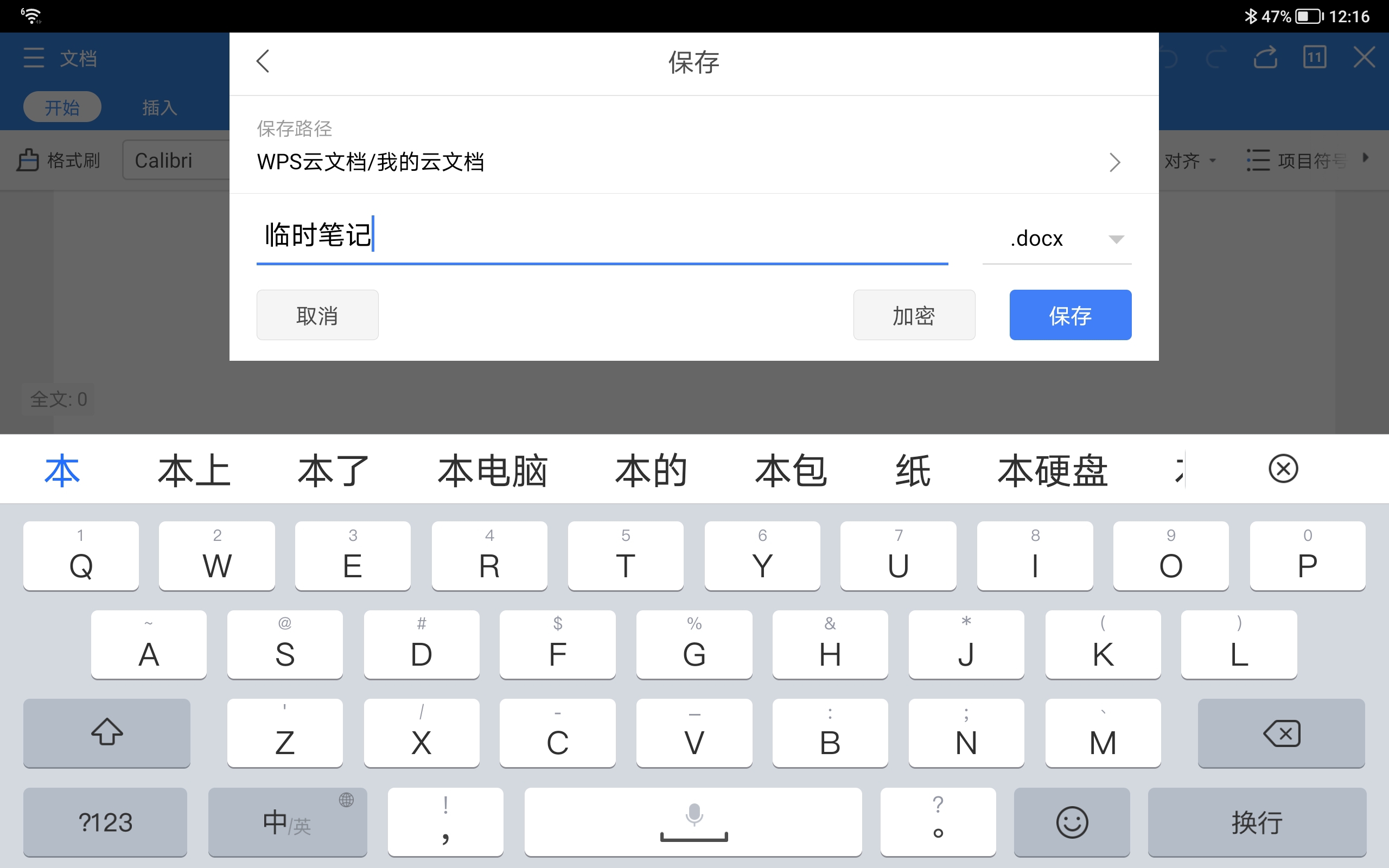This screenshot has width=1389, height=868.
Task: Open the Calibri font selector
Action: [x=176, y=160]
